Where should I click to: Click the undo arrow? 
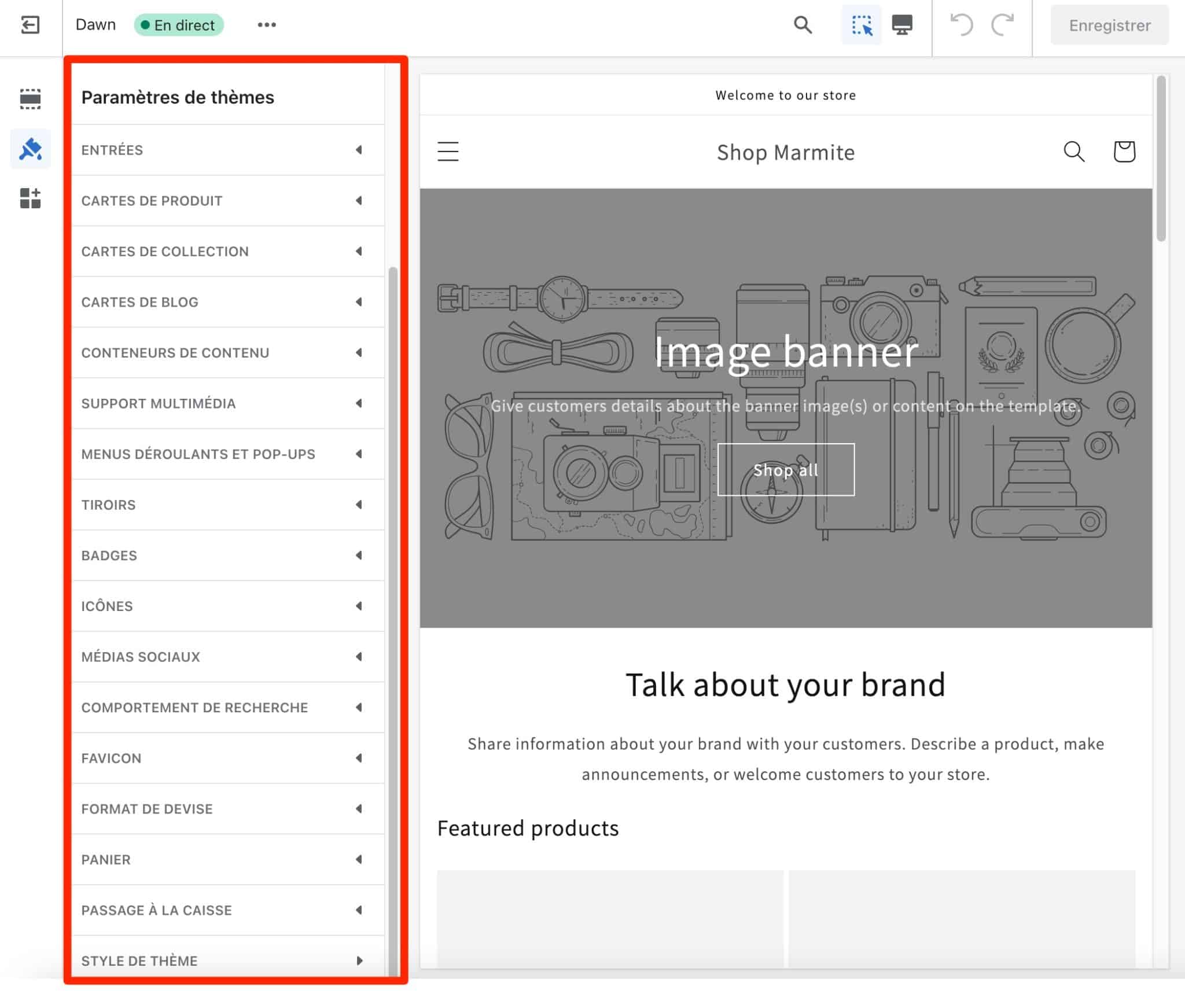click(x=962, y=25)
